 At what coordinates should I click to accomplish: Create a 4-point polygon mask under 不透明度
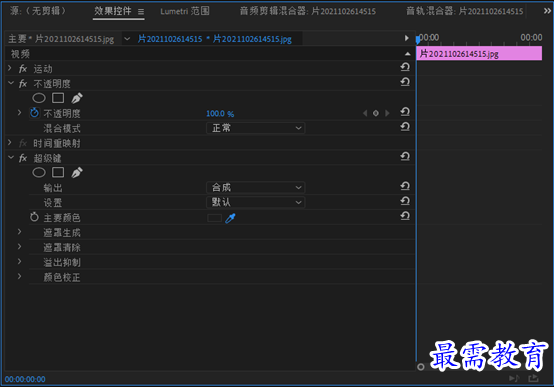[x=58, y=98]
